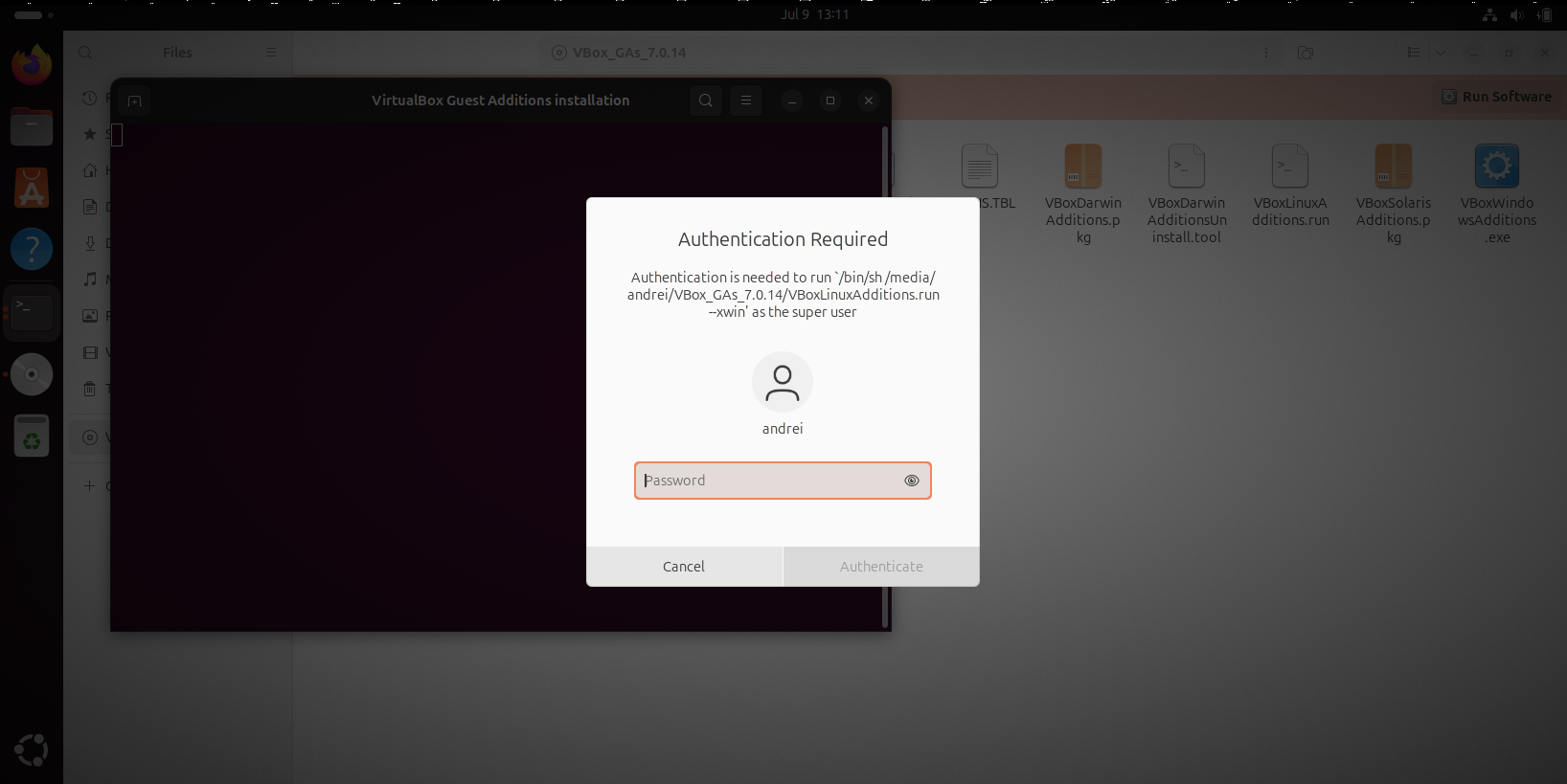1567x784 pixels.
Task: Minimize the Guest Additions installation terminal
Action: pos(792,101)
